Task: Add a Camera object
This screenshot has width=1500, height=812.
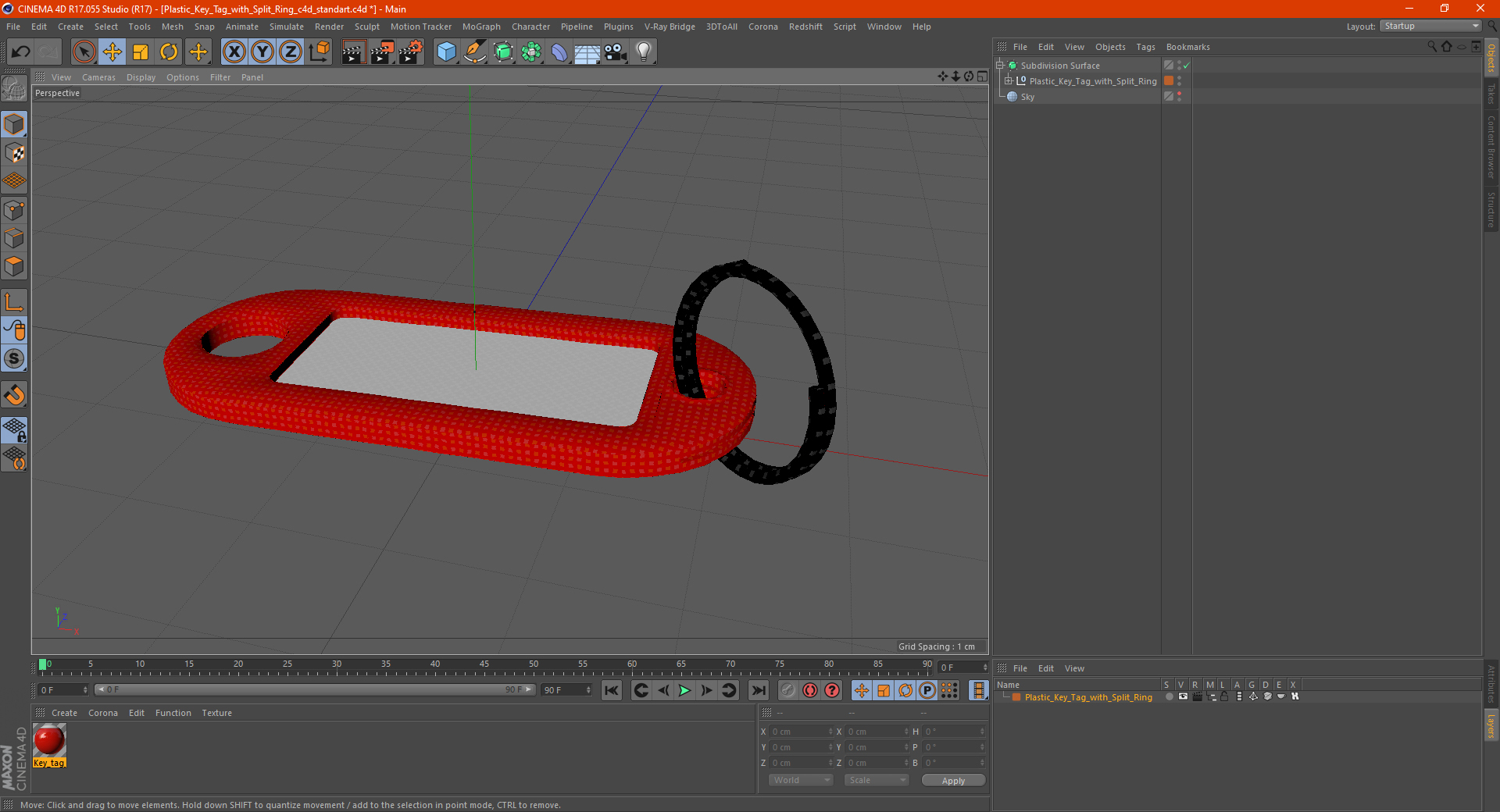Action: [x=616, y=52]
